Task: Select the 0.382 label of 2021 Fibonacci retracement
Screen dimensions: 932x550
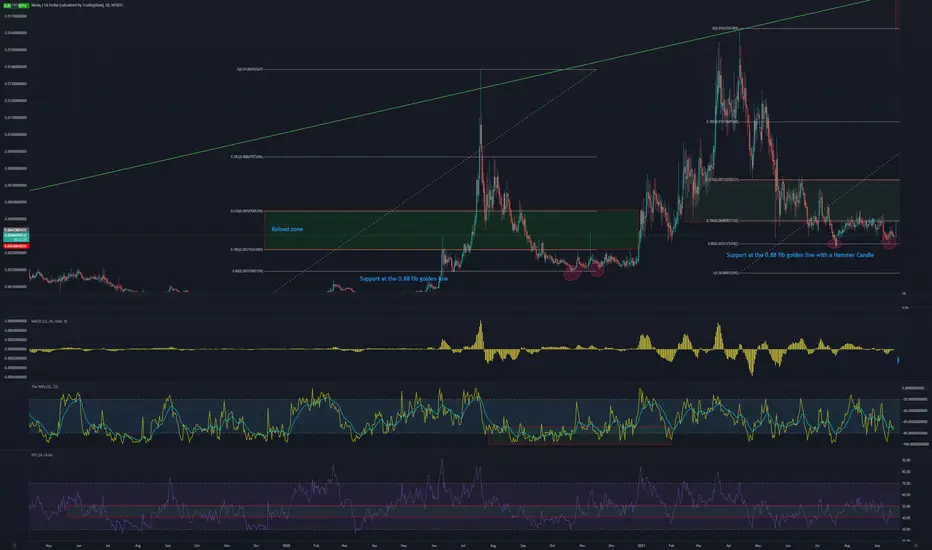Action: (x=722, y=122)
